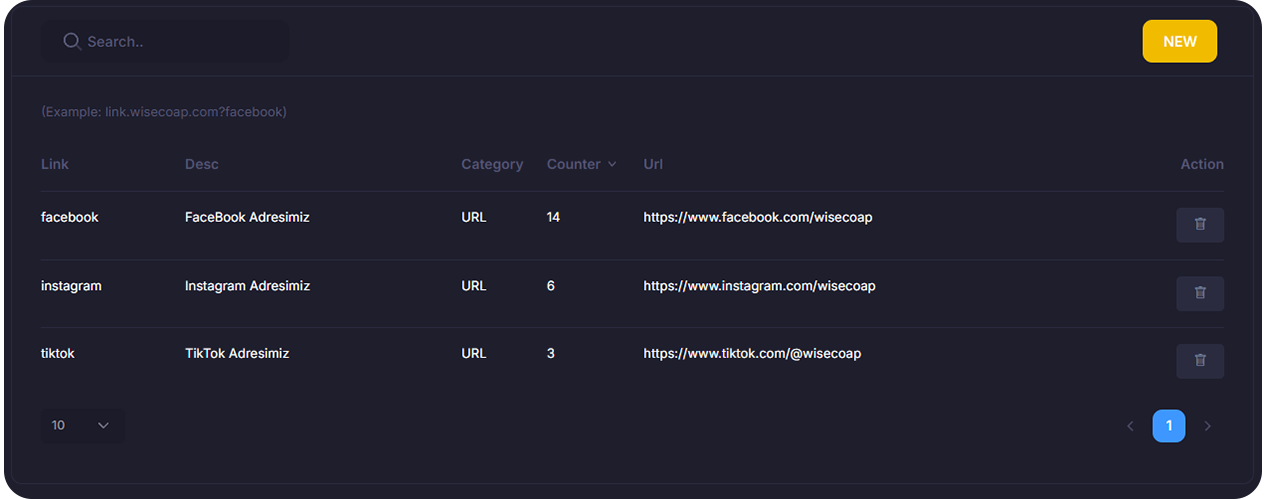Select the 'TikTok Adresimiz' description cell
1267x499 pixels.
237,353
